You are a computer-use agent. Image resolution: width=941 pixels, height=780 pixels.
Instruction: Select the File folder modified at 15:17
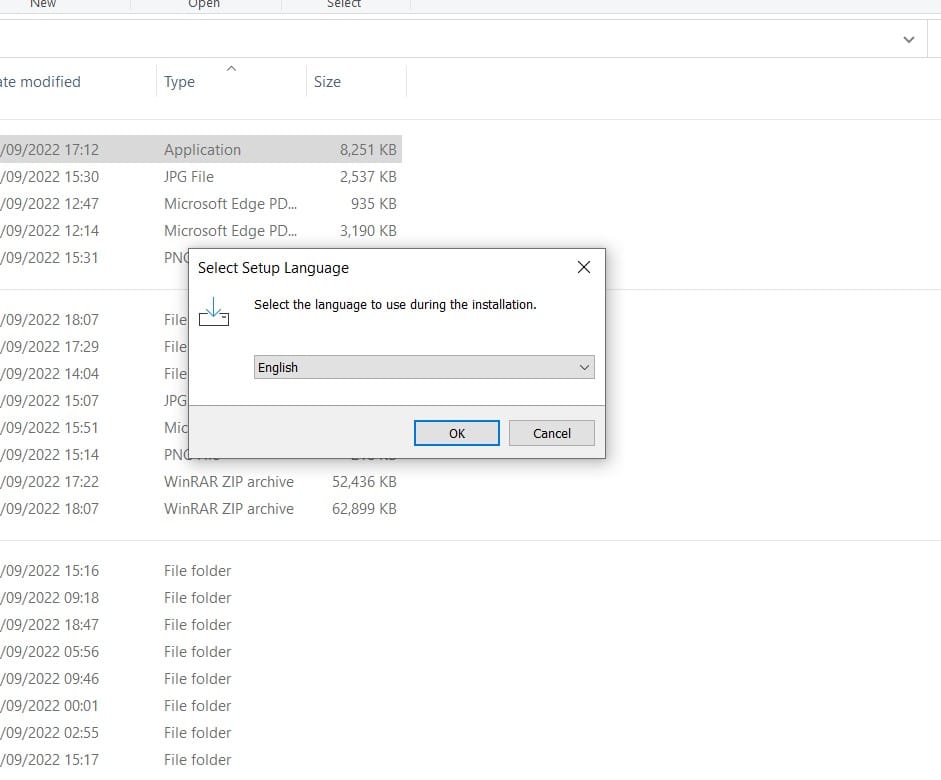(197, 759)
